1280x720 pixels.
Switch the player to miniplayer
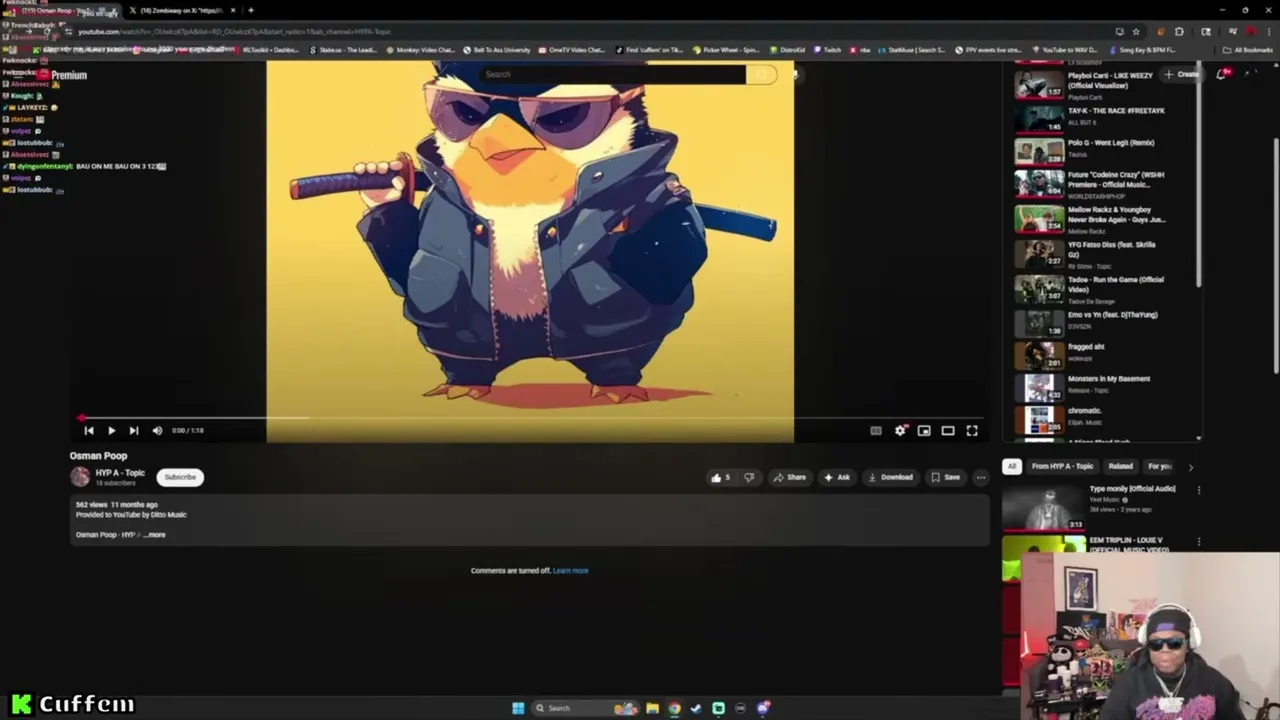click(924, 430)
